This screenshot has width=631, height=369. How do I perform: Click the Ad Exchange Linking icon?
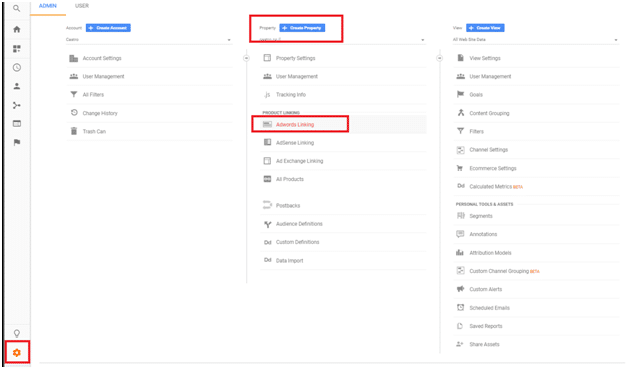pos(267,161)
